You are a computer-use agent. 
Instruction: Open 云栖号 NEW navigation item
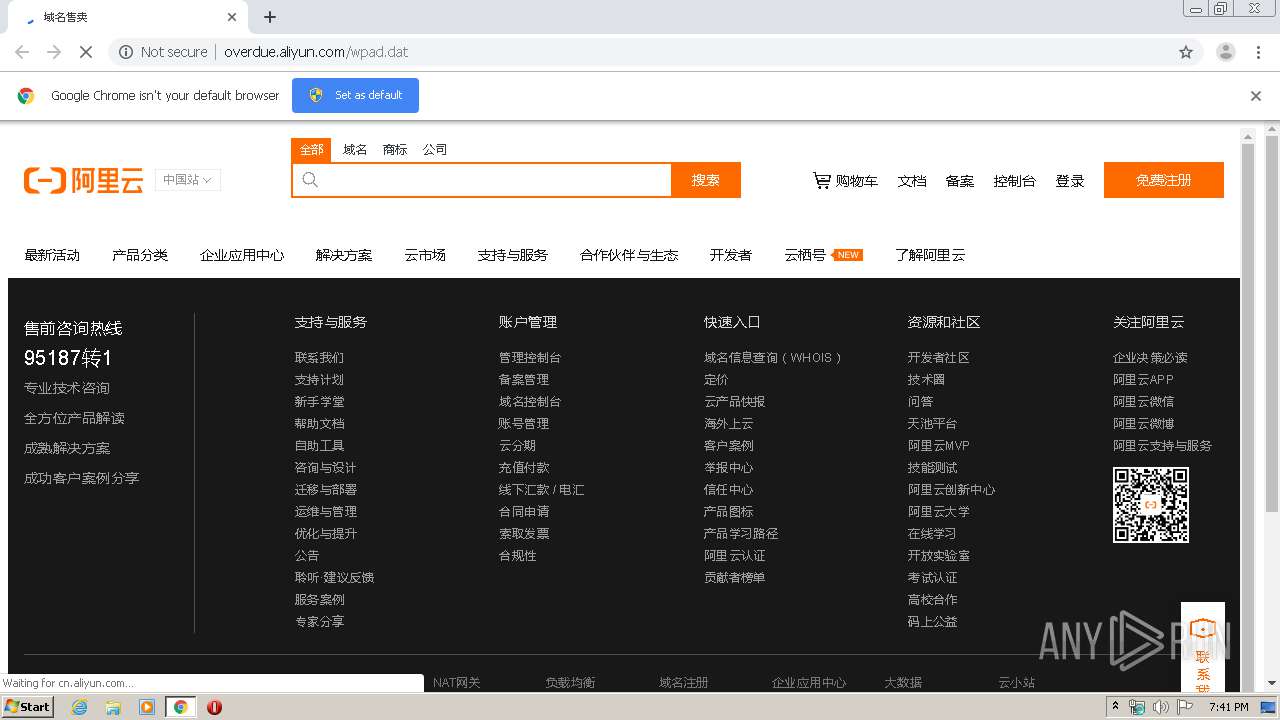(x=823, y=255)
